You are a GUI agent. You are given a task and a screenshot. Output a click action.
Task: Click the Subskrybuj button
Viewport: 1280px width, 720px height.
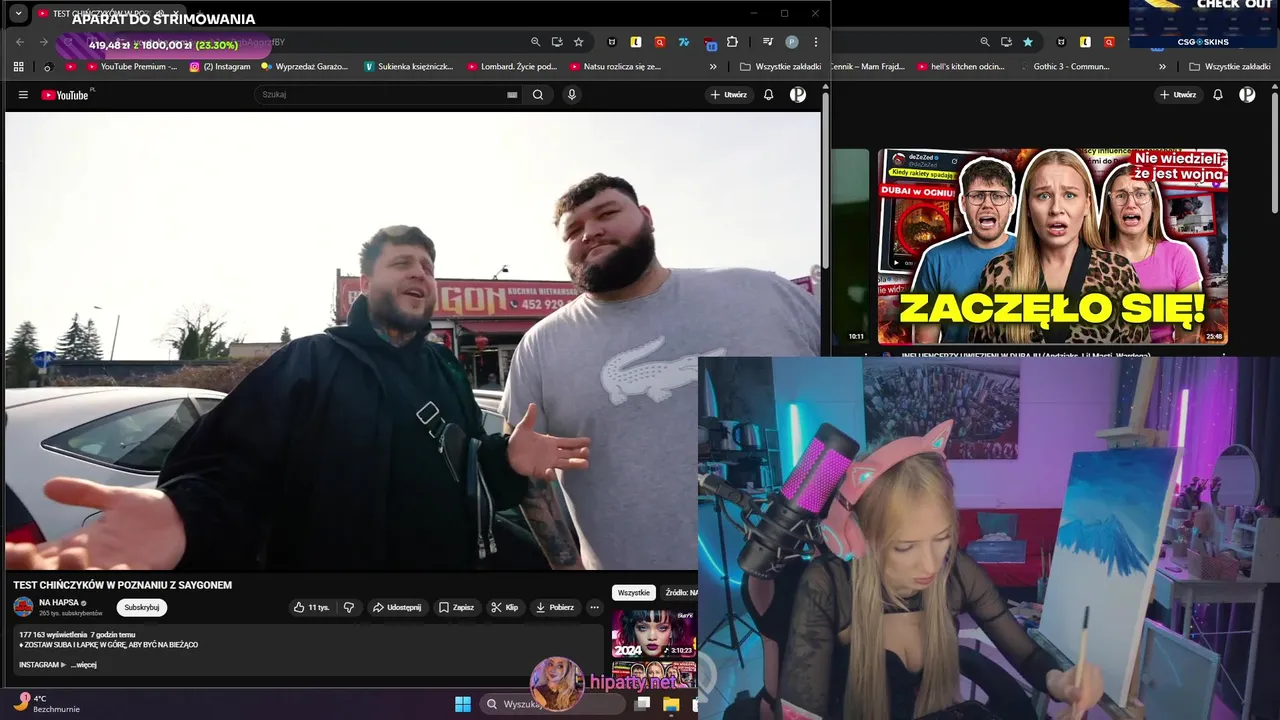[x=141, y=607]
